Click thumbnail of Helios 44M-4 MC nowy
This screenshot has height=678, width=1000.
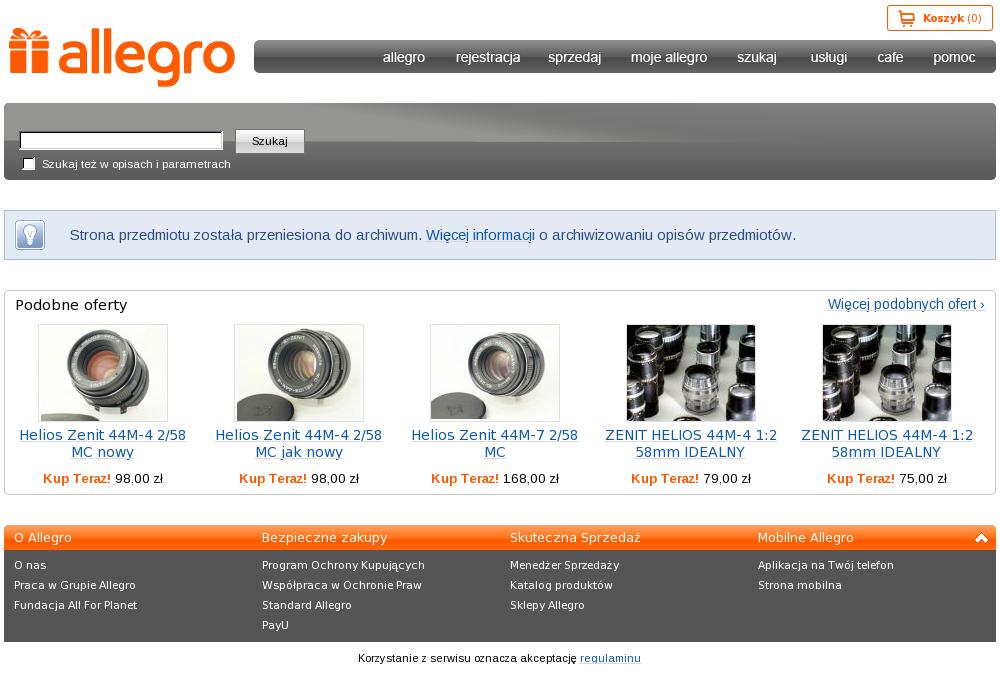[103, 372]
